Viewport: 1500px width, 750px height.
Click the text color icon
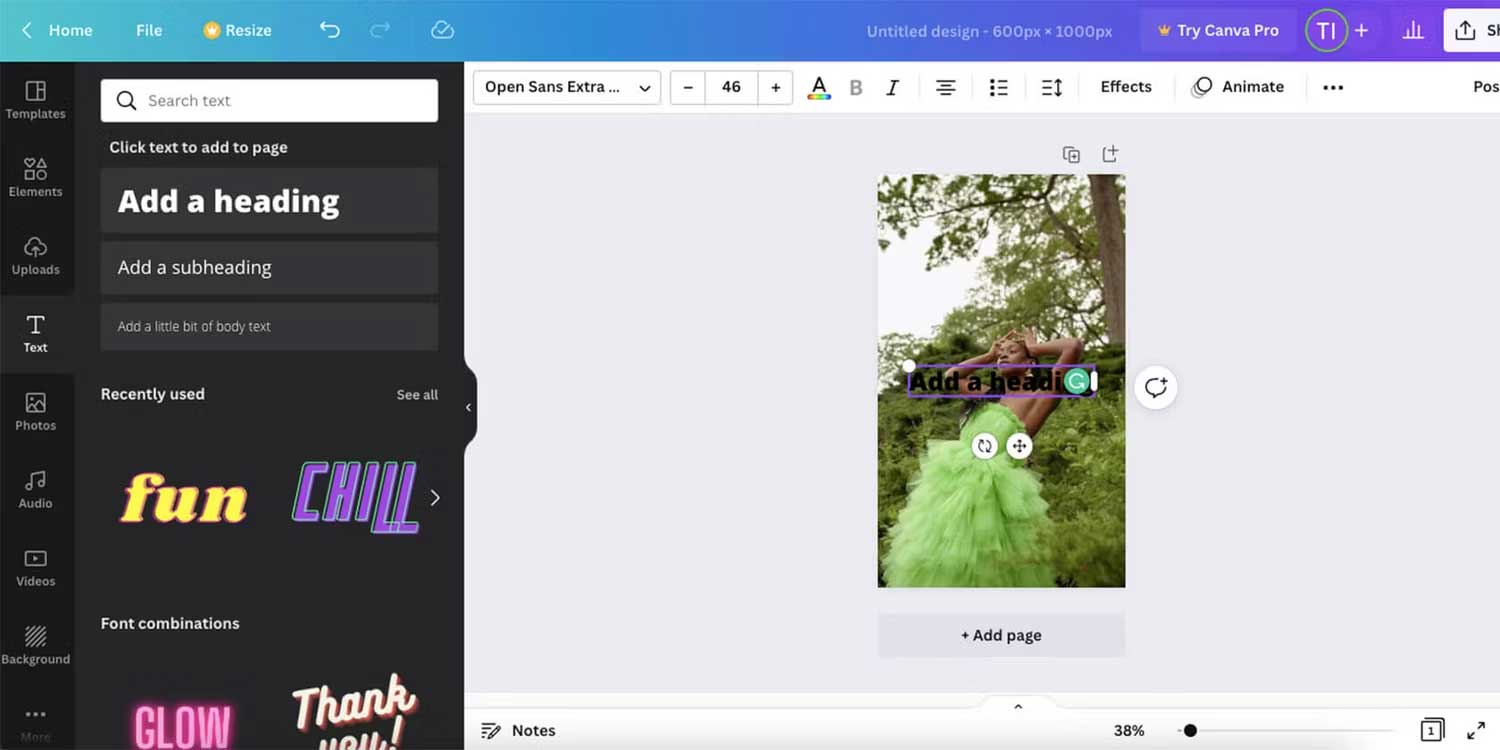click(x=818, y=87)
